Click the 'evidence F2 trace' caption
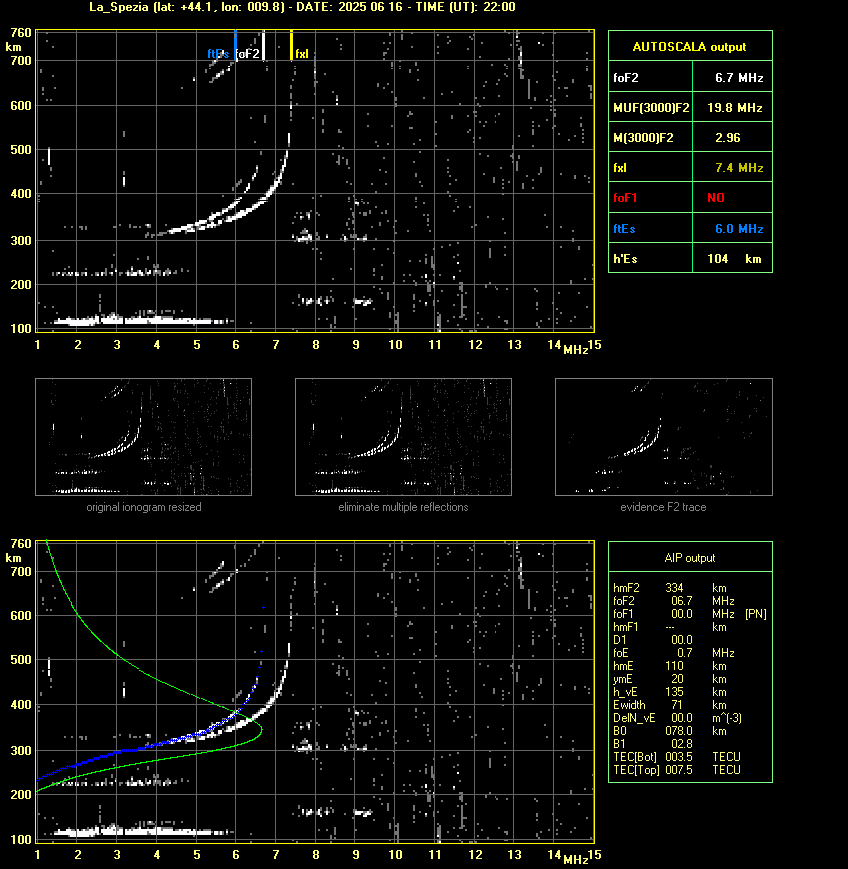The height and width of the screenshot is (869, 848). (x=663, y=507)
